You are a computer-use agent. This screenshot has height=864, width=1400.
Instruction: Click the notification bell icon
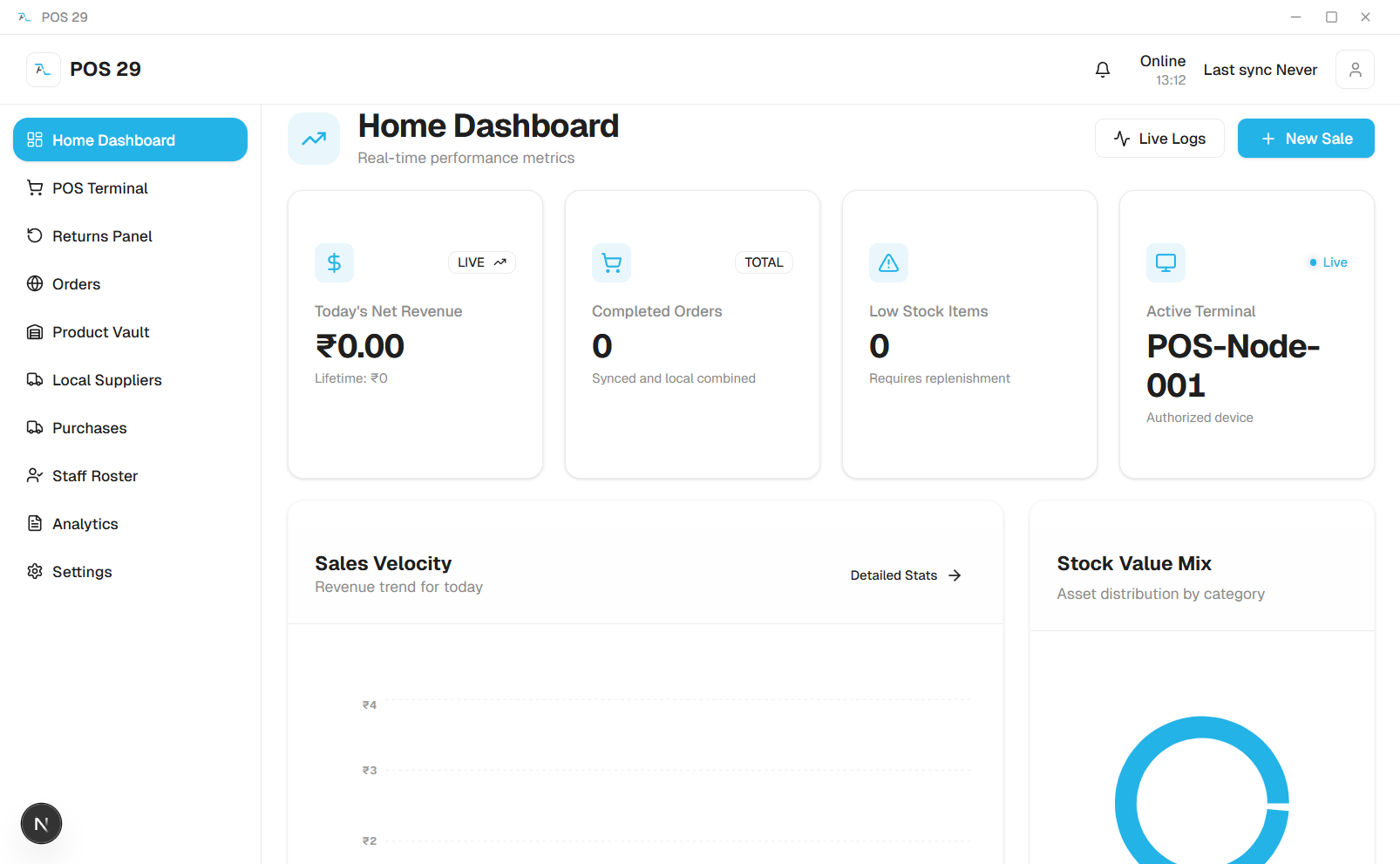1103,70
